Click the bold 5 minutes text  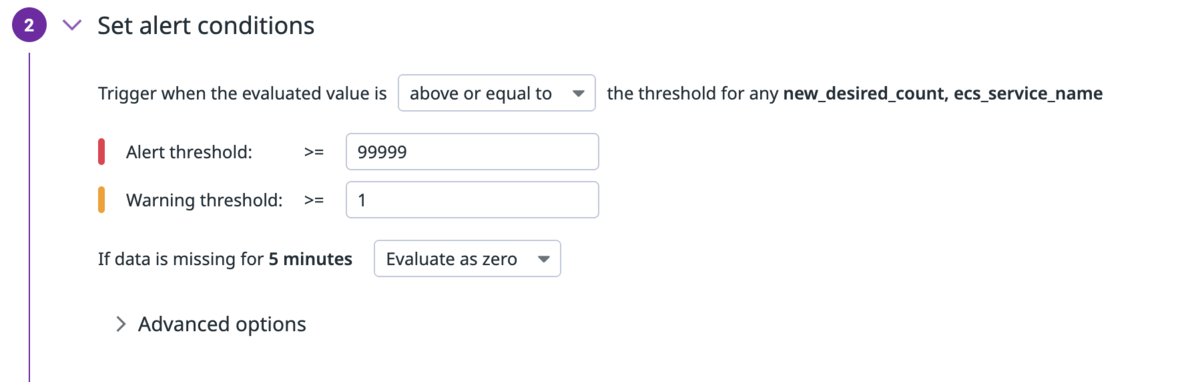311,259
